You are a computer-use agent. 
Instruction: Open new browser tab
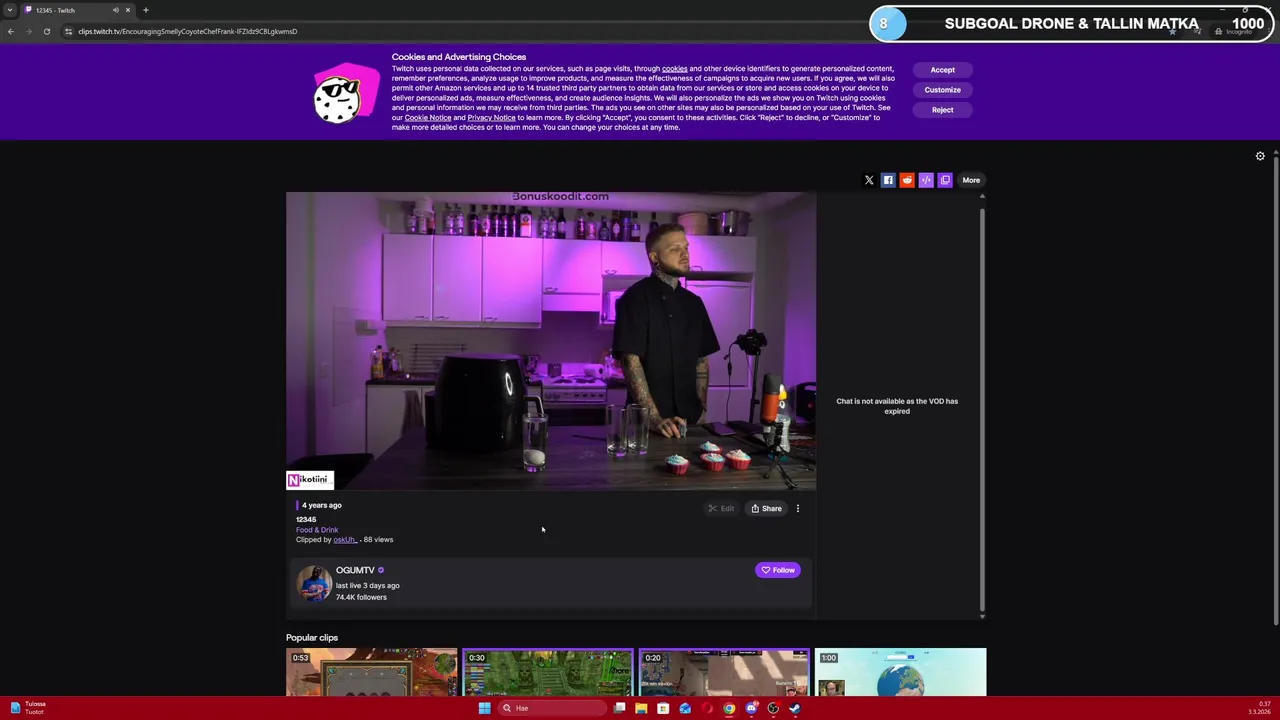tap(145, 10)
